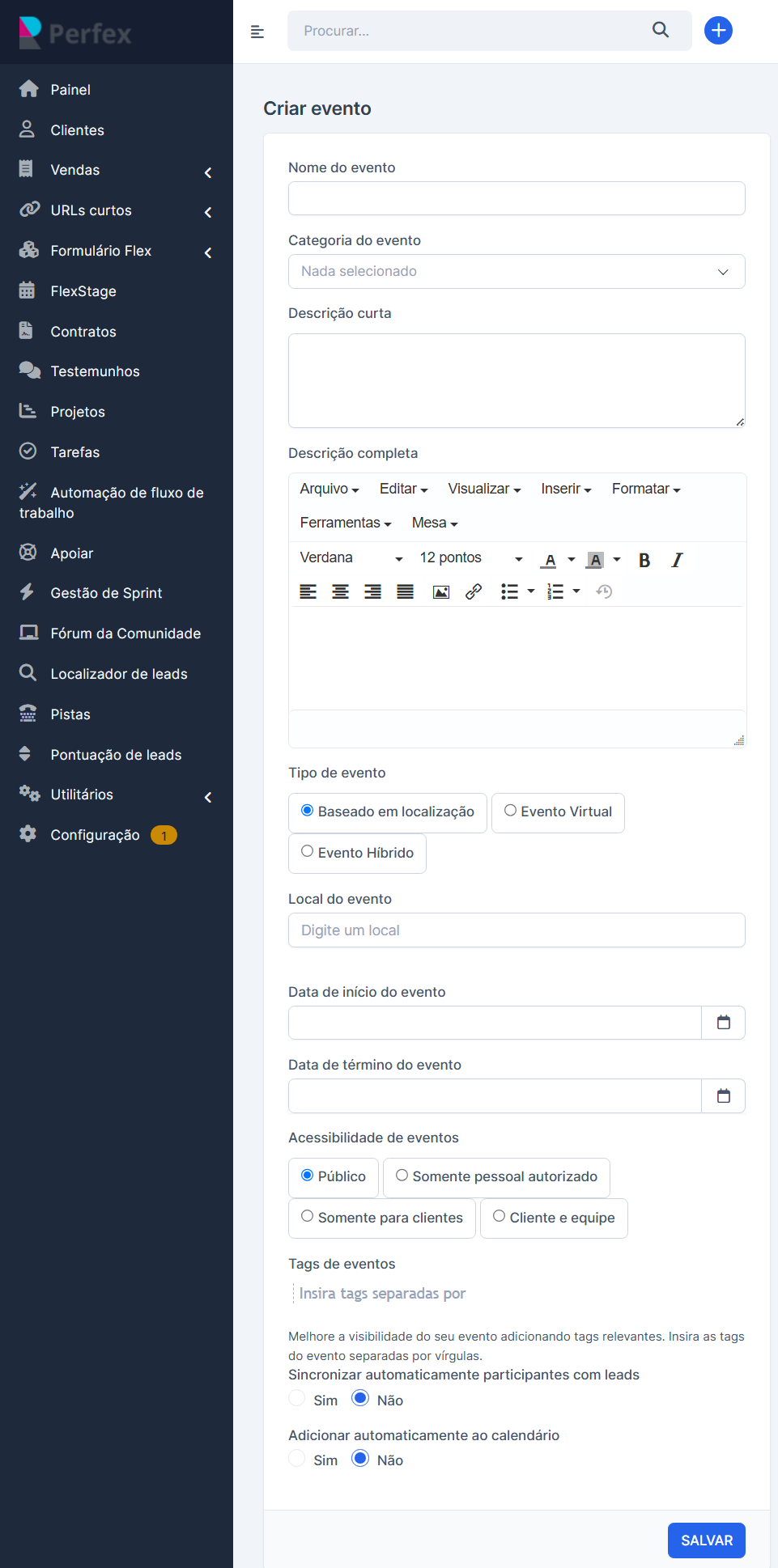Open calendar picker for event start date
Image resolution: width=778 pixels, height=1568 pixels.
pyautogui.click(x=724, y=1023)
